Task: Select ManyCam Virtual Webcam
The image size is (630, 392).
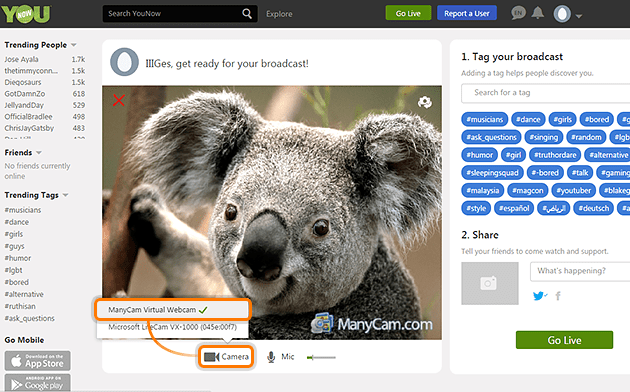Action: (x=173, y=310)
